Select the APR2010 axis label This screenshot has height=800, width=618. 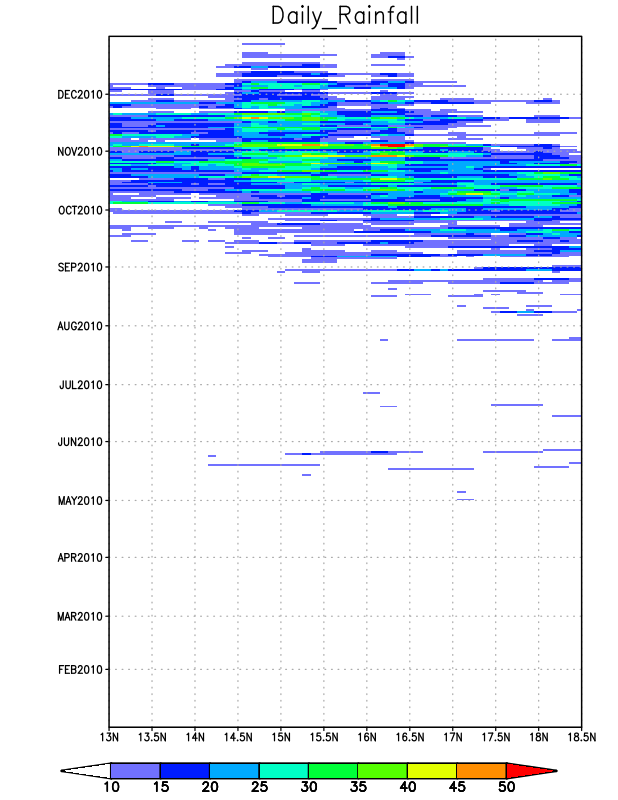pos(80,558)
